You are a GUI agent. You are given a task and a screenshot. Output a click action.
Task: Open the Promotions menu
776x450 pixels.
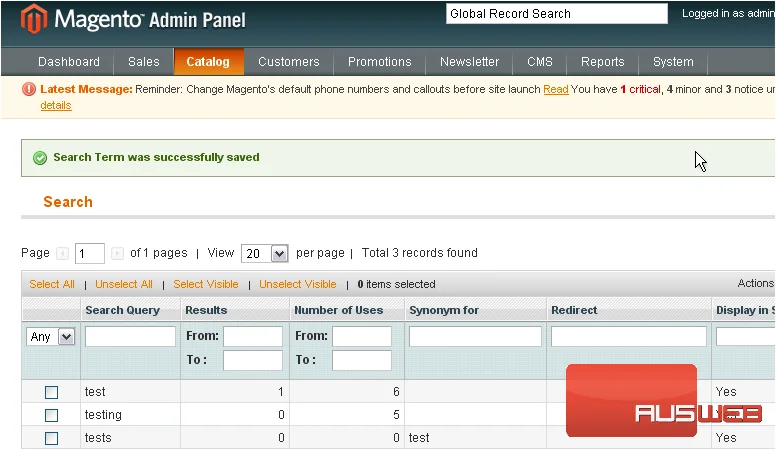[380, 62]
